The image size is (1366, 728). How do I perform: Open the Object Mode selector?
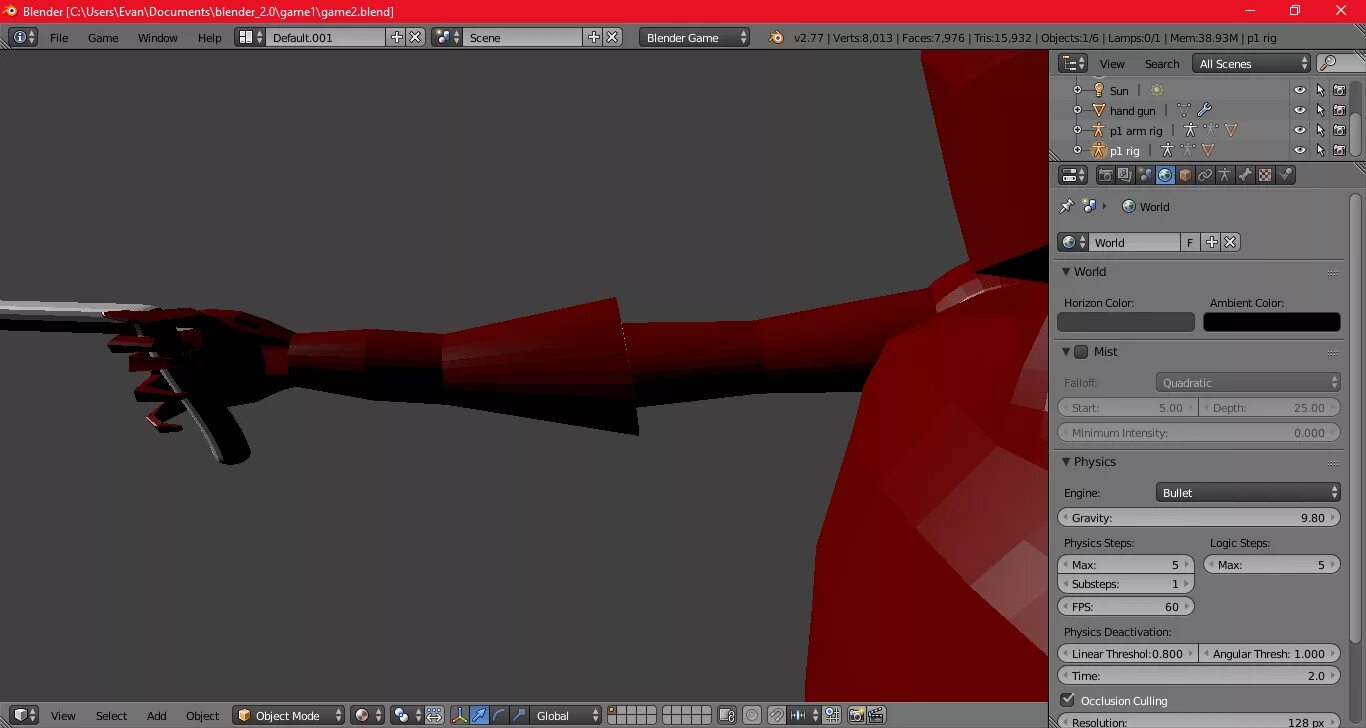point(288,715)
